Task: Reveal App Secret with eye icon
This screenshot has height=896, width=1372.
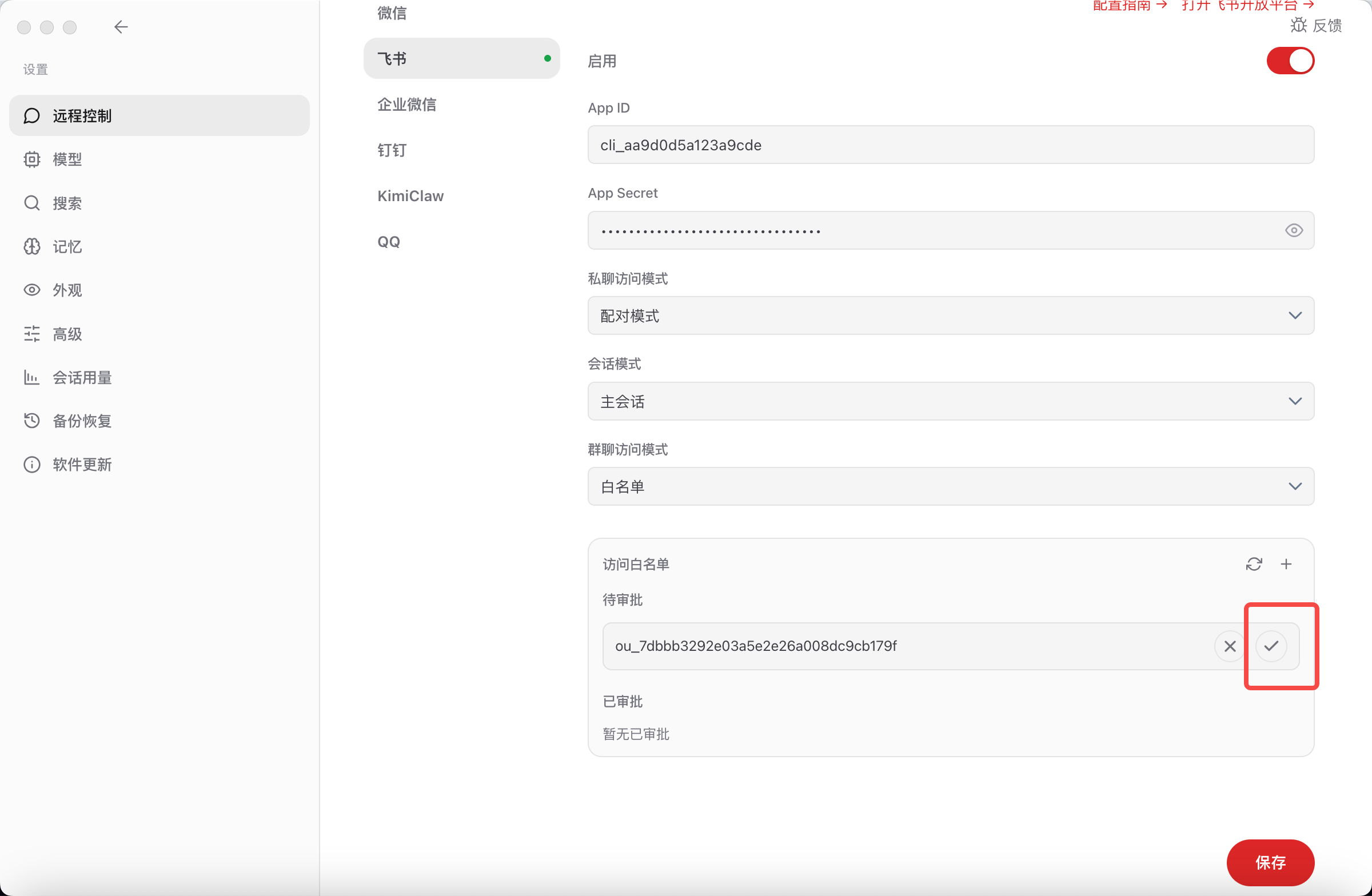Action: 1294,230
